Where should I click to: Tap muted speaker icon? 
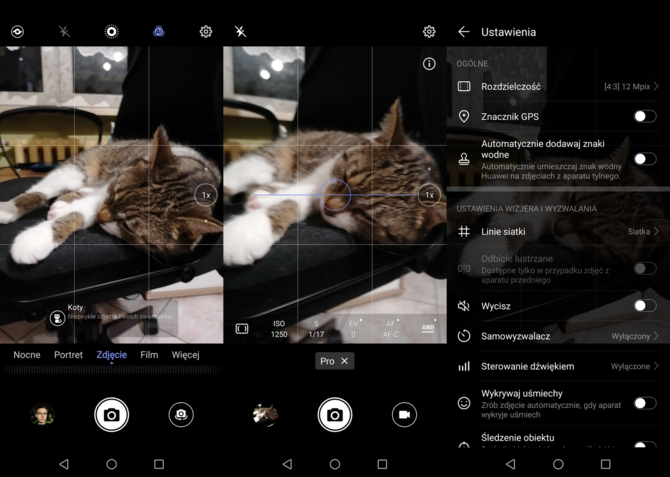pyautogui.click(x=464, y=306)
